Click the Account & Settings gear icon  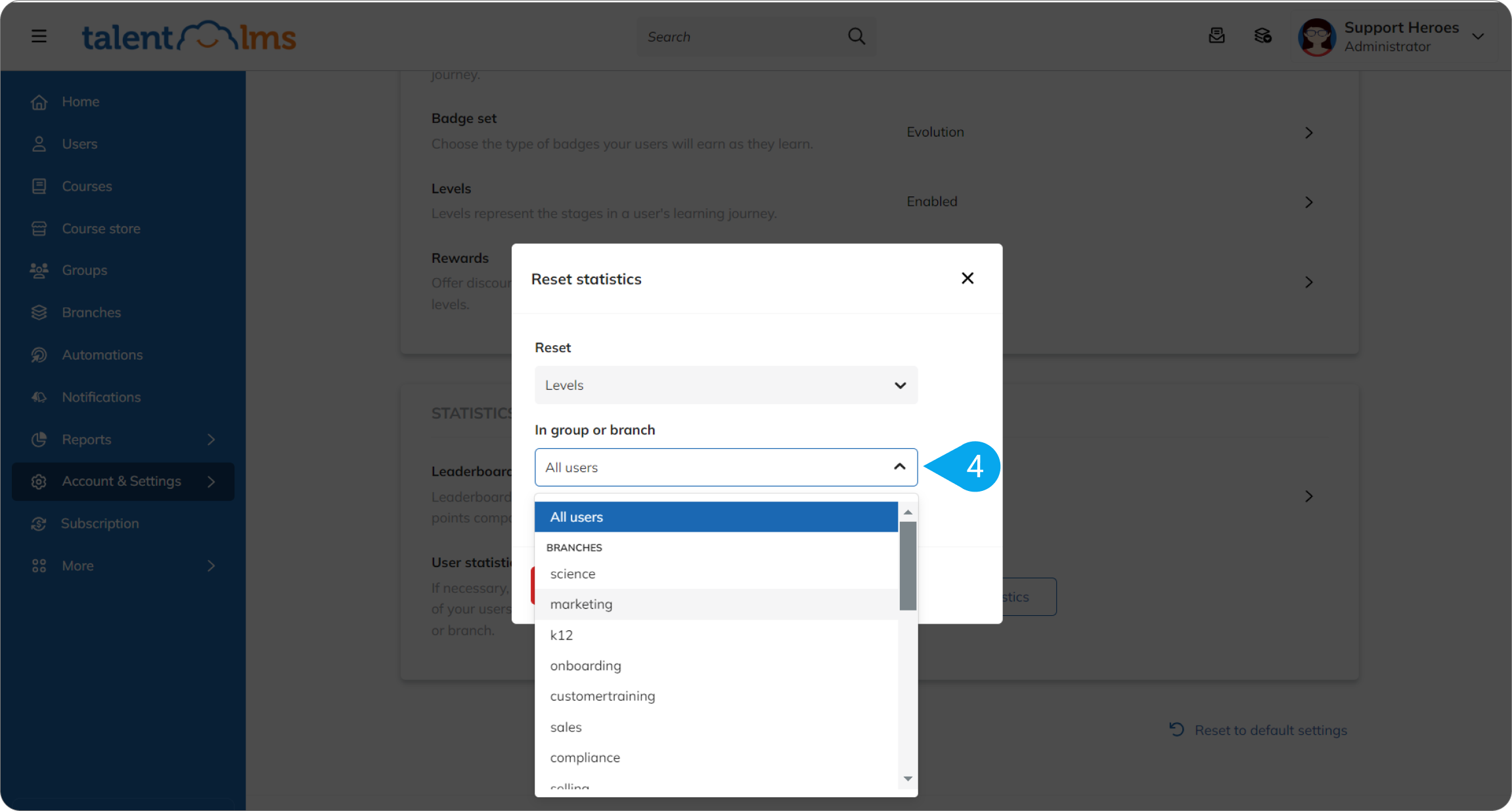point(39,482)
